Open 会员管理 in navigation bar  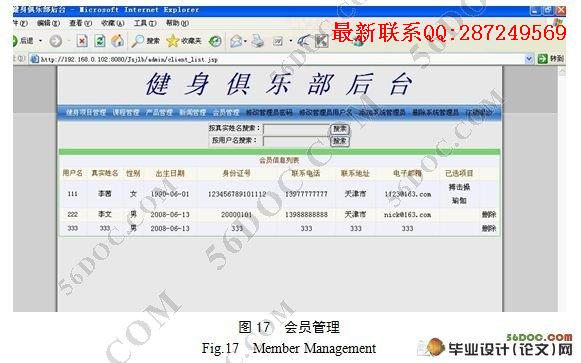pos(226,112)
